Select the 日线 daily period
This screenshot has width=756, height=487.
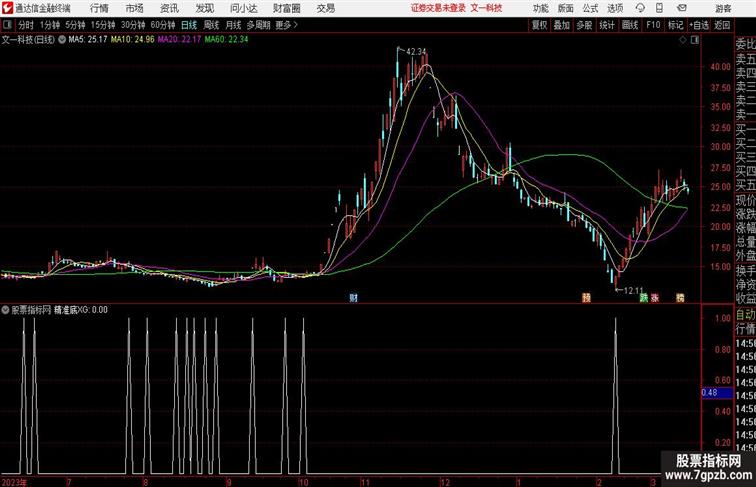(x=189, y=25)
